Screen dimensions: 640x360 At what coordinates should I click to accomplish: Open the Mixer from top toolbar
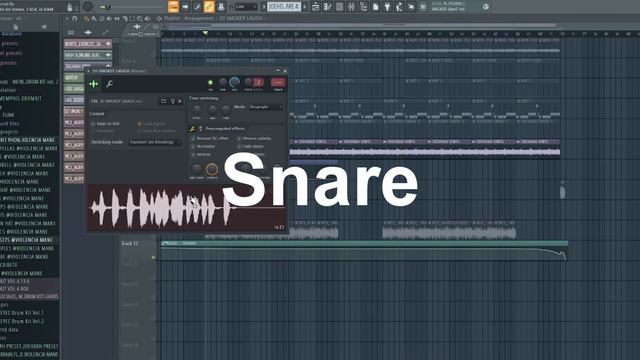351,7
